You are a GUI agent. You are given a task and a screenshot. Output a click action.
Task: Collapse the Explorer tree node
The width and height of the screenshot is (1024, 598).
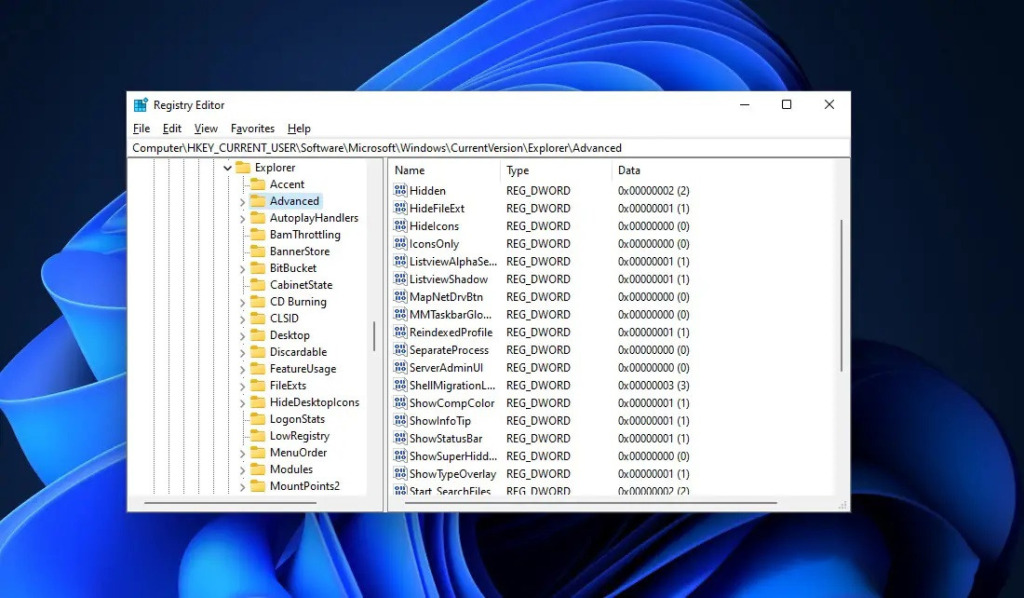pyautogui.click(x=228, y=168)
